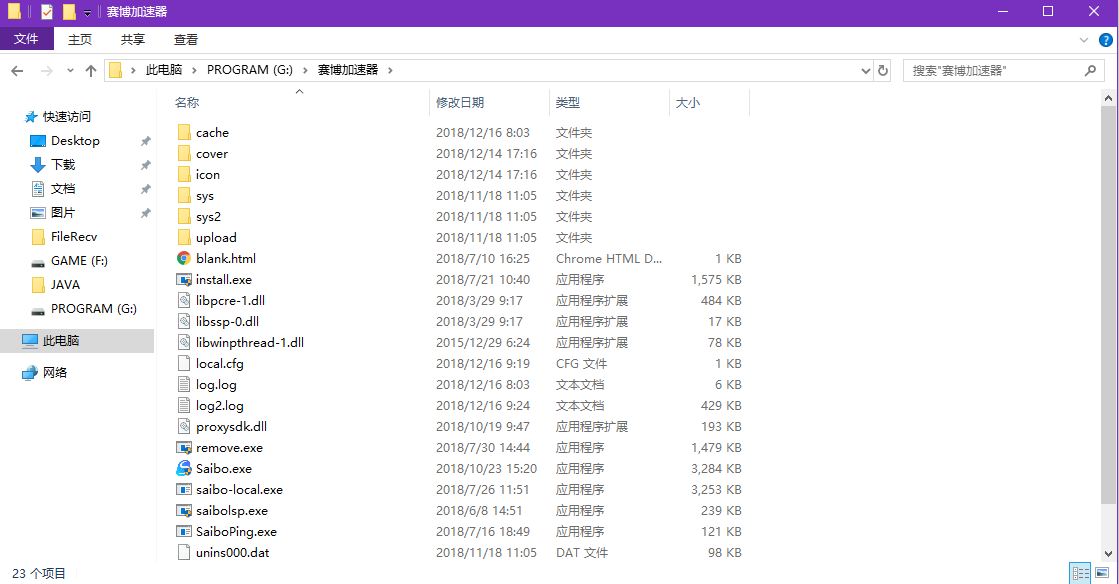Click the cache folder icon
This screenshot has height=584, width=1119.
tap(184, 132)
